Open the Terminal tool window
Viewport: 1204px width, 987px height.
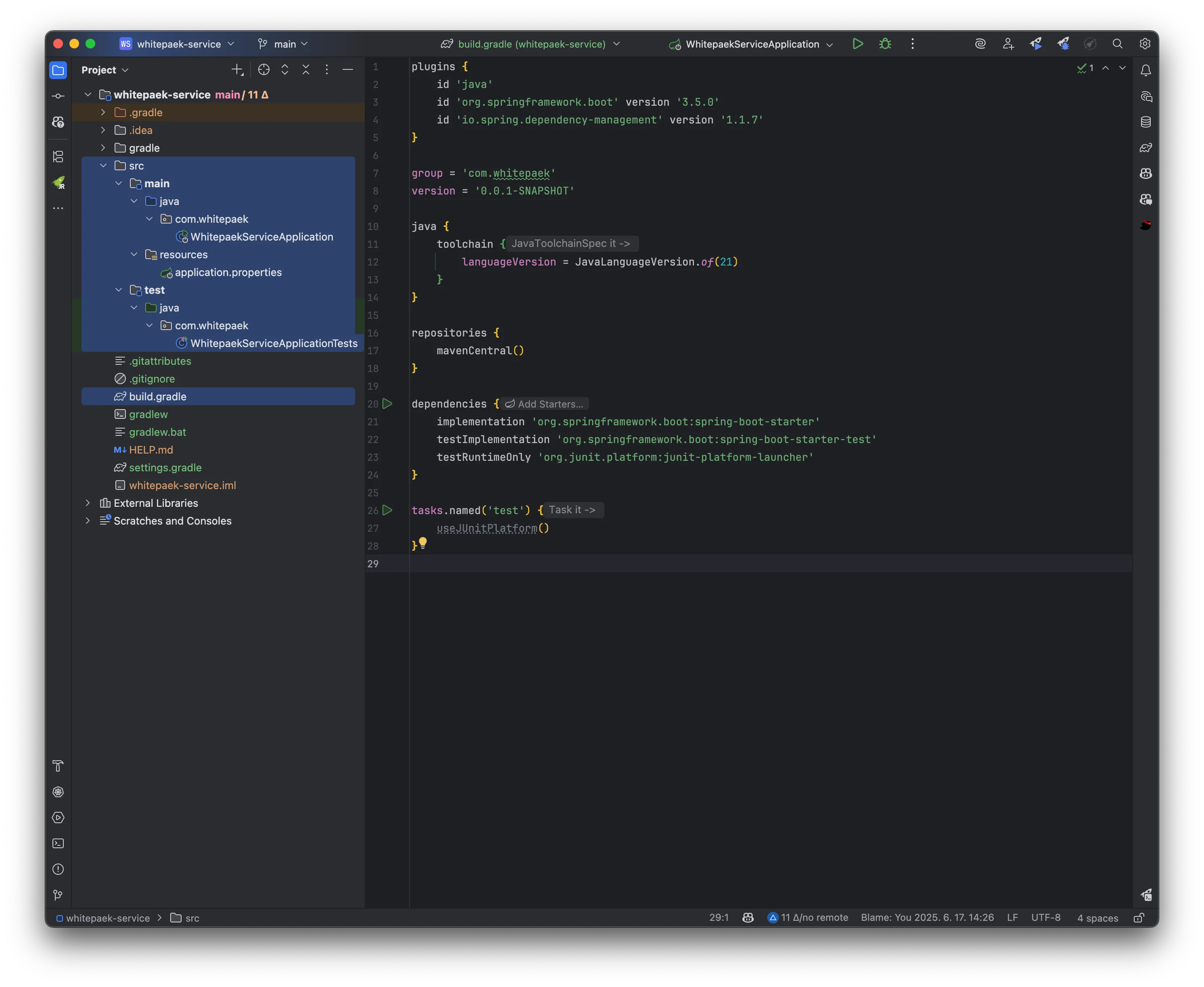click(58, 843)
